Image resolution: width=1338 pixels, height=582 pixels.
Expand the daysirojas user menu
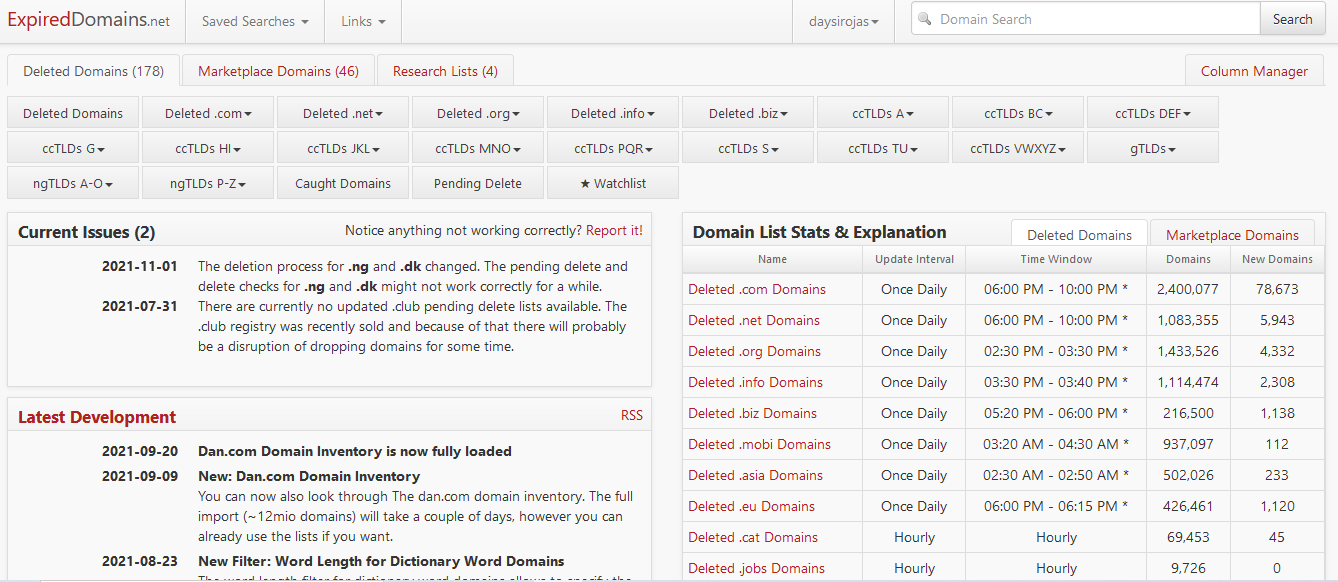843,21
